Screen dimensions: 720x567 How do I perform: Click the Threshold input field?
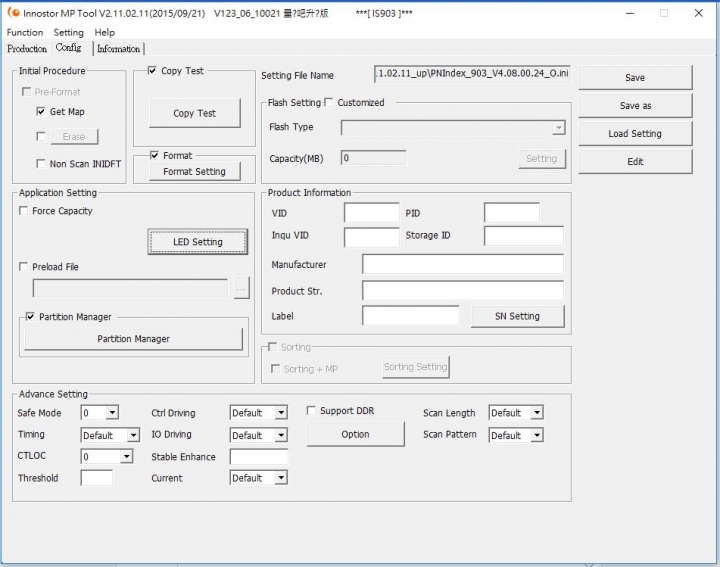(96, 478)
